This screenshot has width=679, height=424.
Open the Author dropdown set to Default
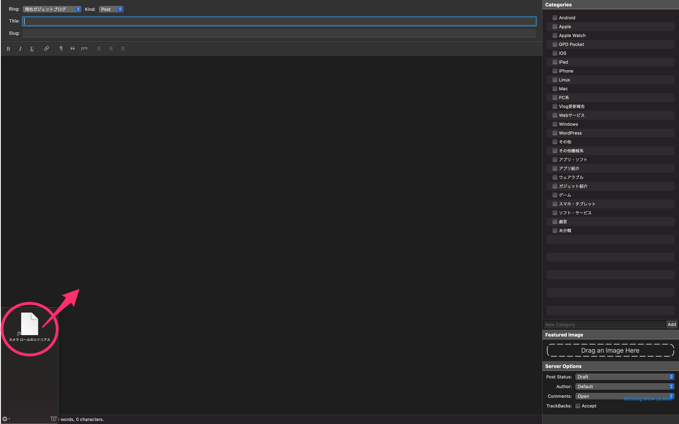pos(625,386)
